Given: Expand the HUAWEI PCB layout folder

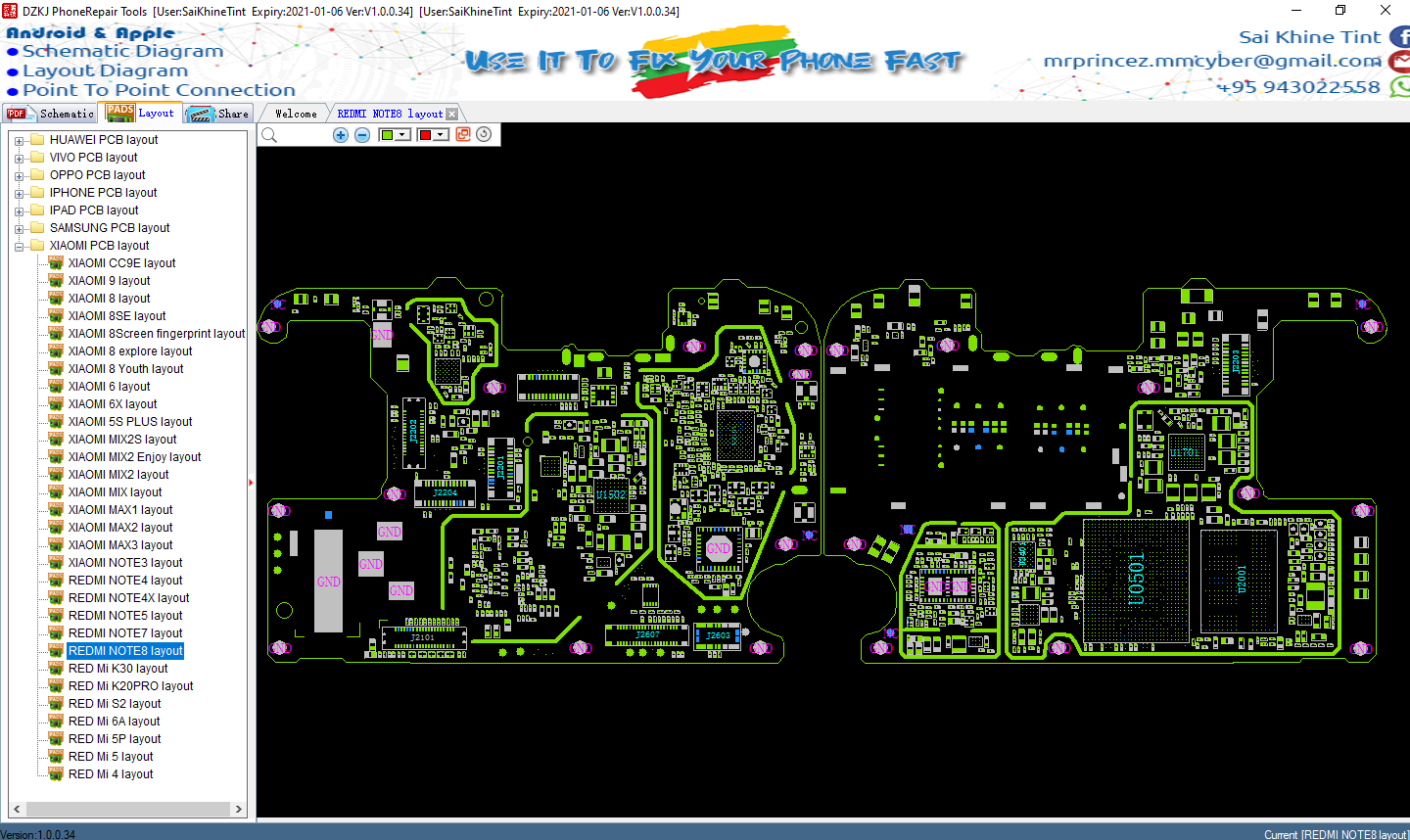Looking at the screenshot, I should [19, 141].
